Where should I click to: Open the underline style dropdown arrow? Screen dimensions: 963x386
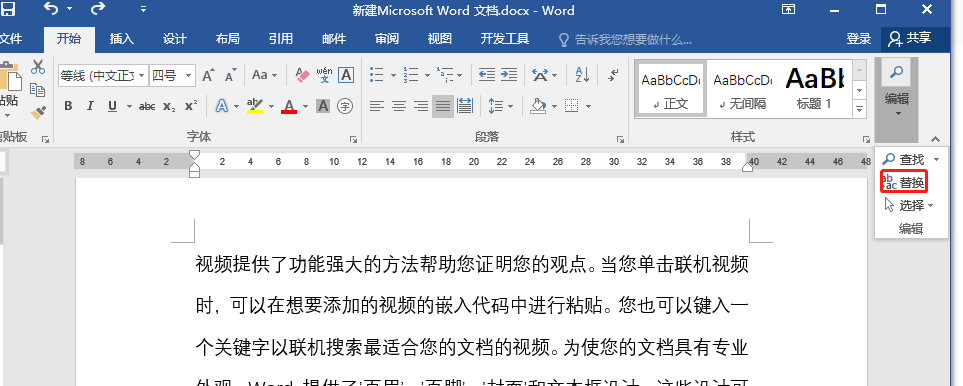129,107
